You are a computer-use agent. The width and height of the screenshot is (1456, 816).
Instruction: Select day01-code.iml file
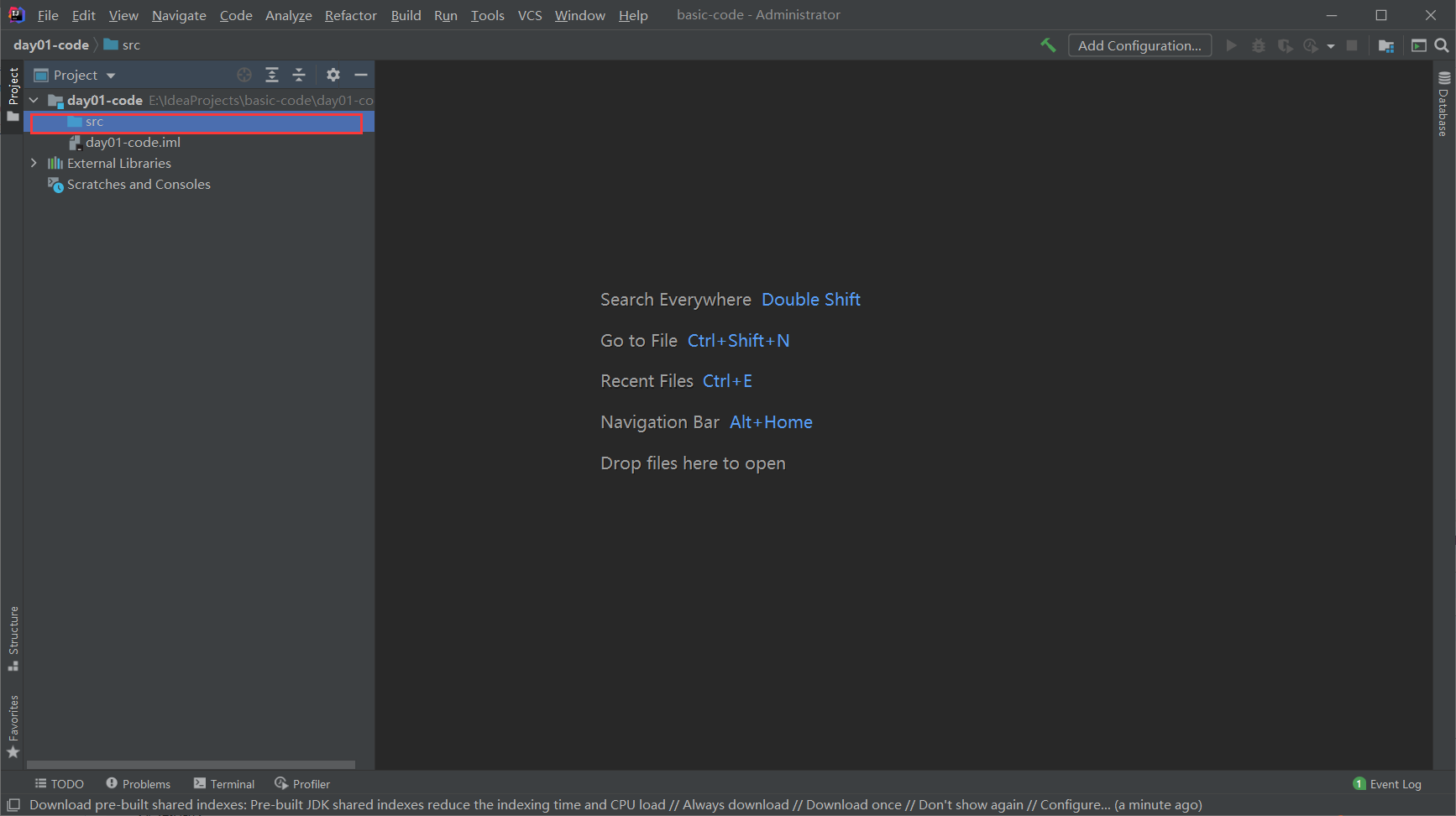[133, 143]
